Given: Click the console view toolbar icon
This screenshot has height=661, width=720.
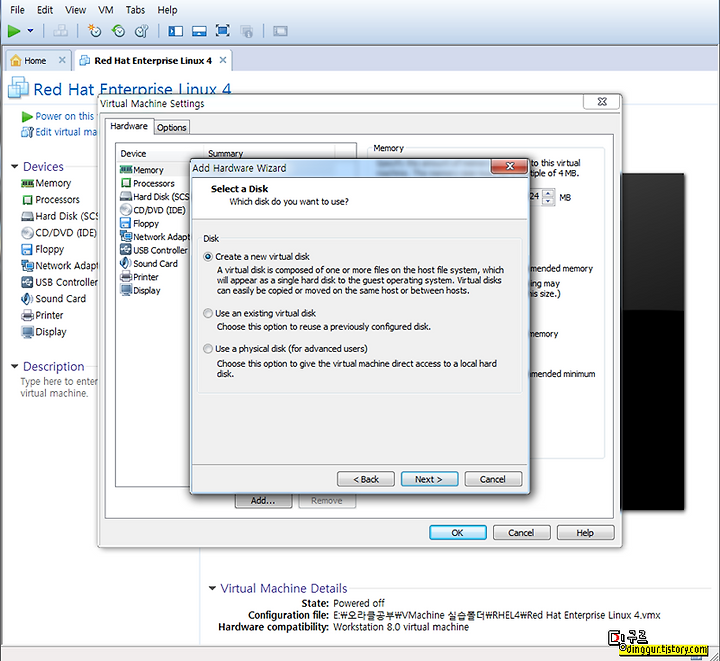Looking at the screenshot, I should tap(280, 31).
